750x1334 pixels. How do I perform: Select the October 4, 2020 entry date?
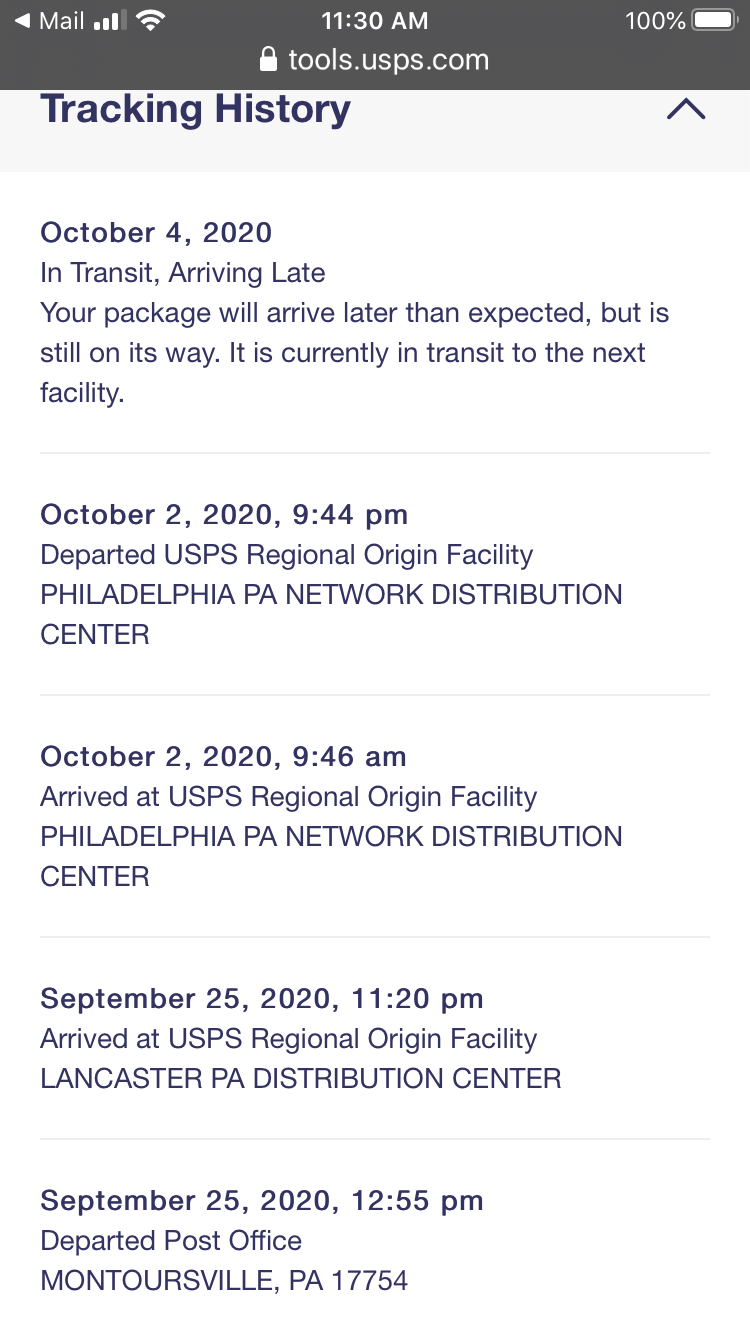[156, 233]
